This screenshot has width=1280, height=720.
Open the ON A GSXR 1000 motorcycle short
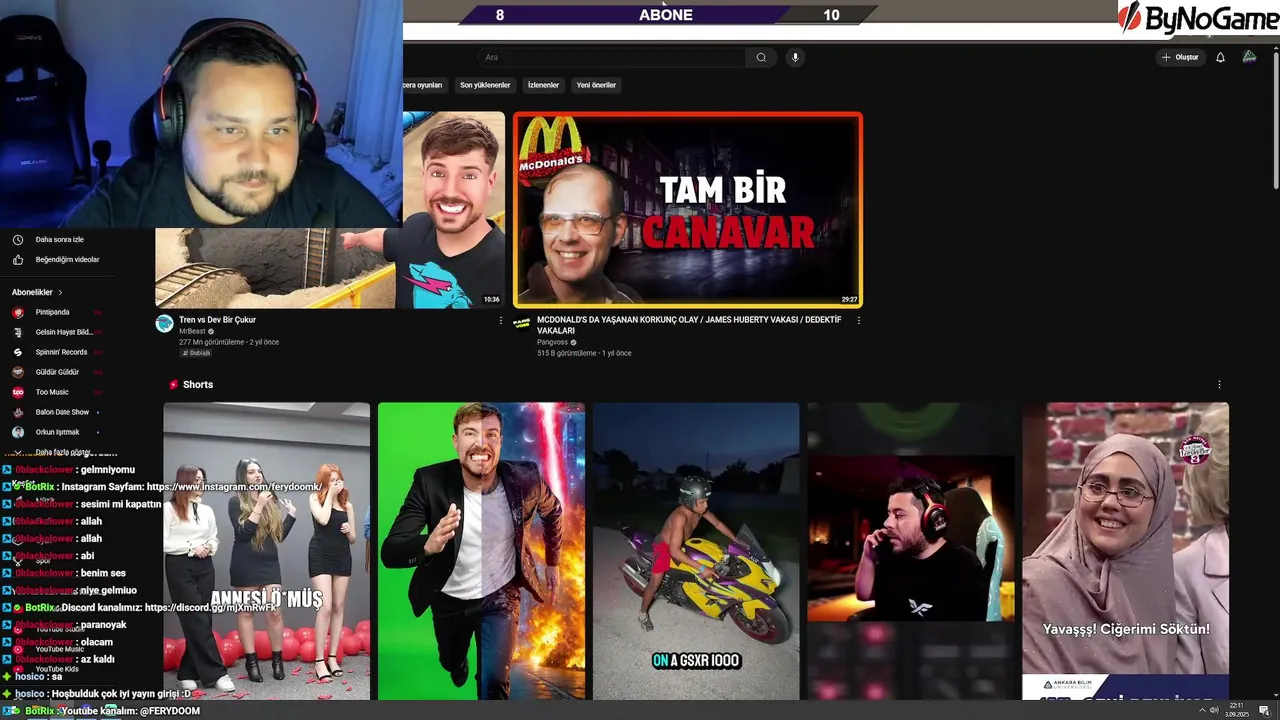point(696,551)
